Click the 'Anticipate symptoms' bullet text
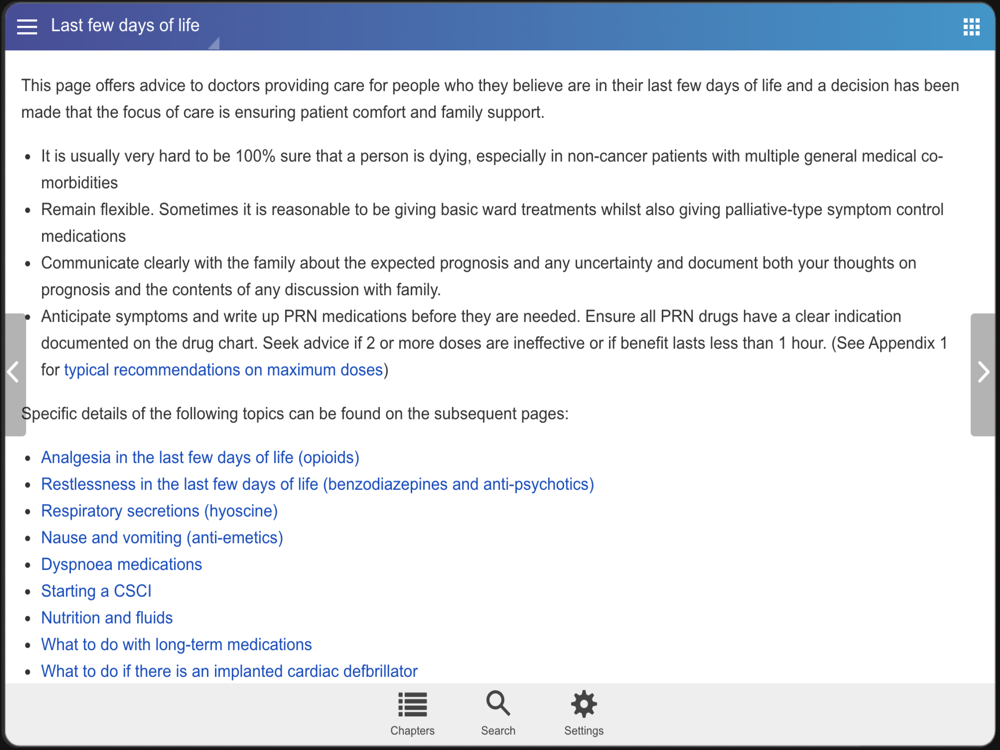 (x=494, y=343)
